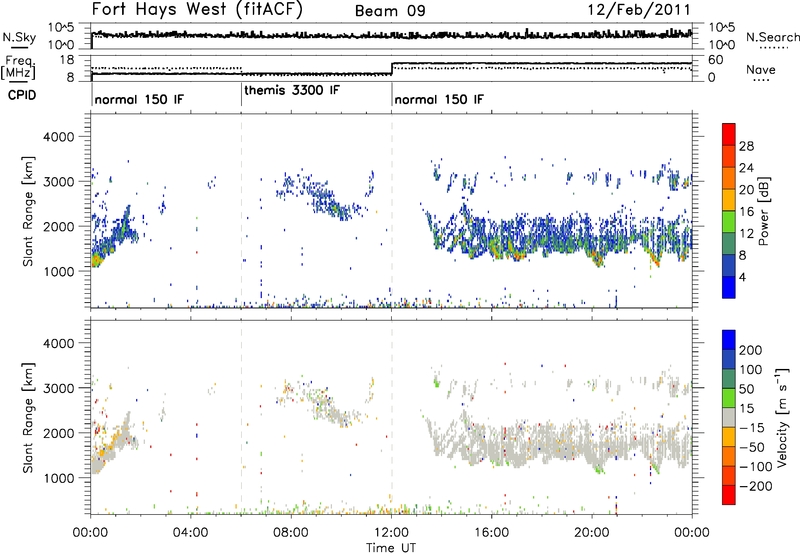This screenshot has width=800, height=554.
Task: Click the "Slant Range [km]" label of Power panel
Action: pyautogui.click(x=28, y=211)
